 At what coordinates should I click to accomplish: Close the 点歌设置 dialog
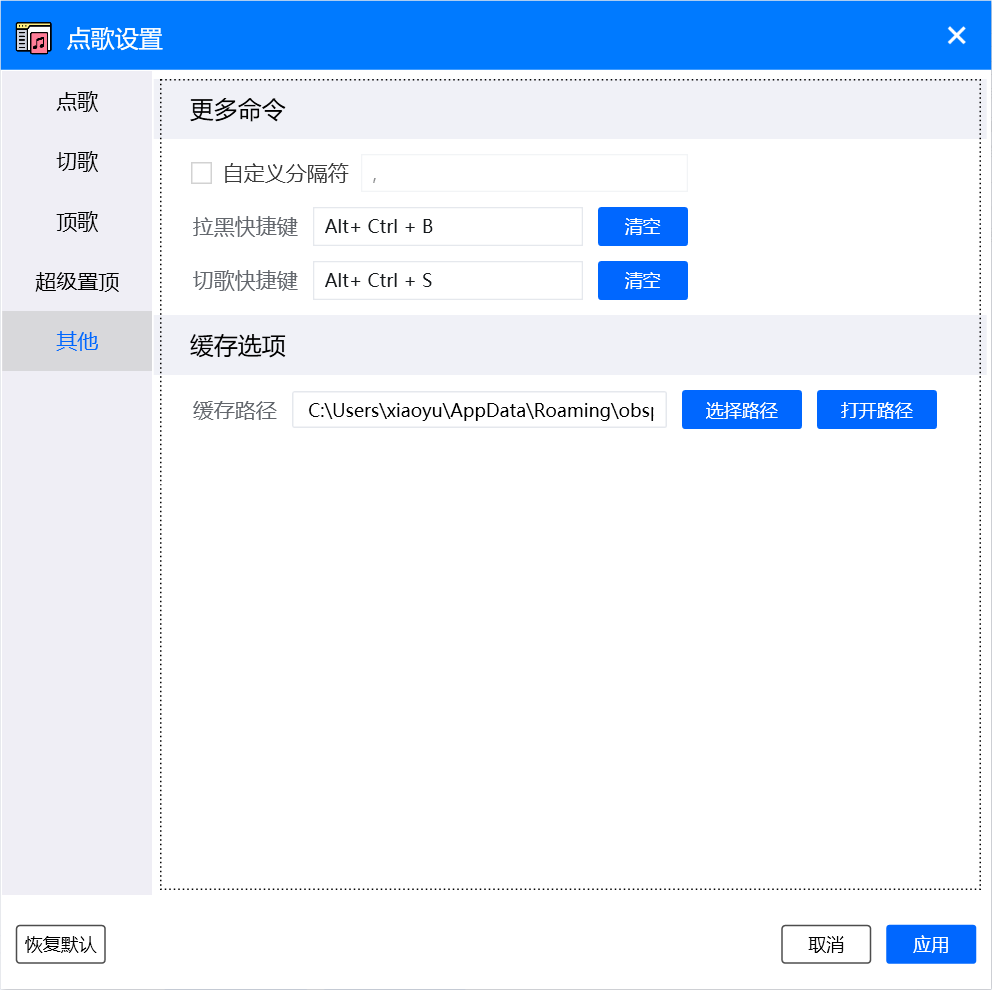(956, 35)
